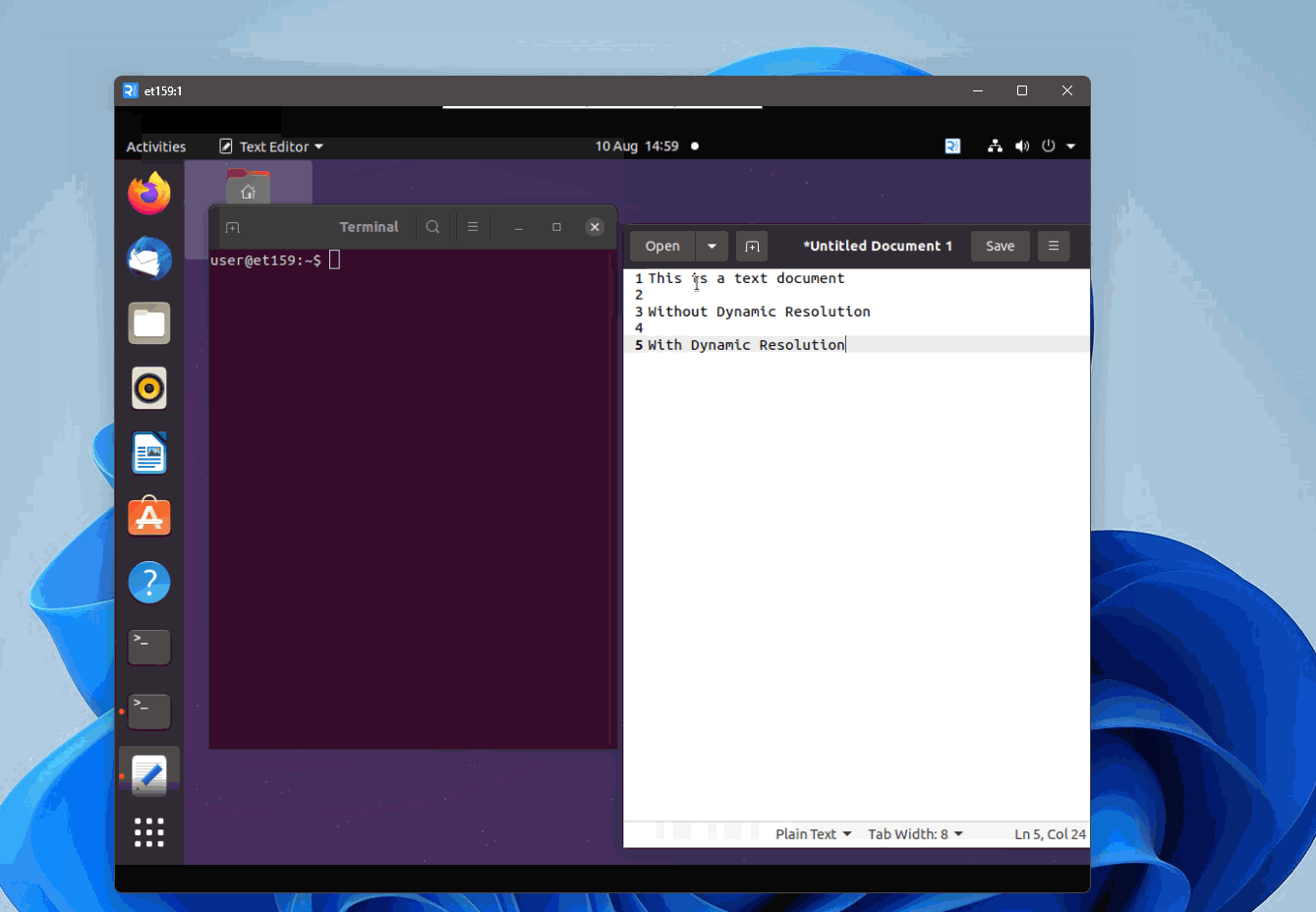This screenshot has height=912, width=1316.
Task: Launch Firefox from the Ubuntu dock
Action: [x=149, y=194]
